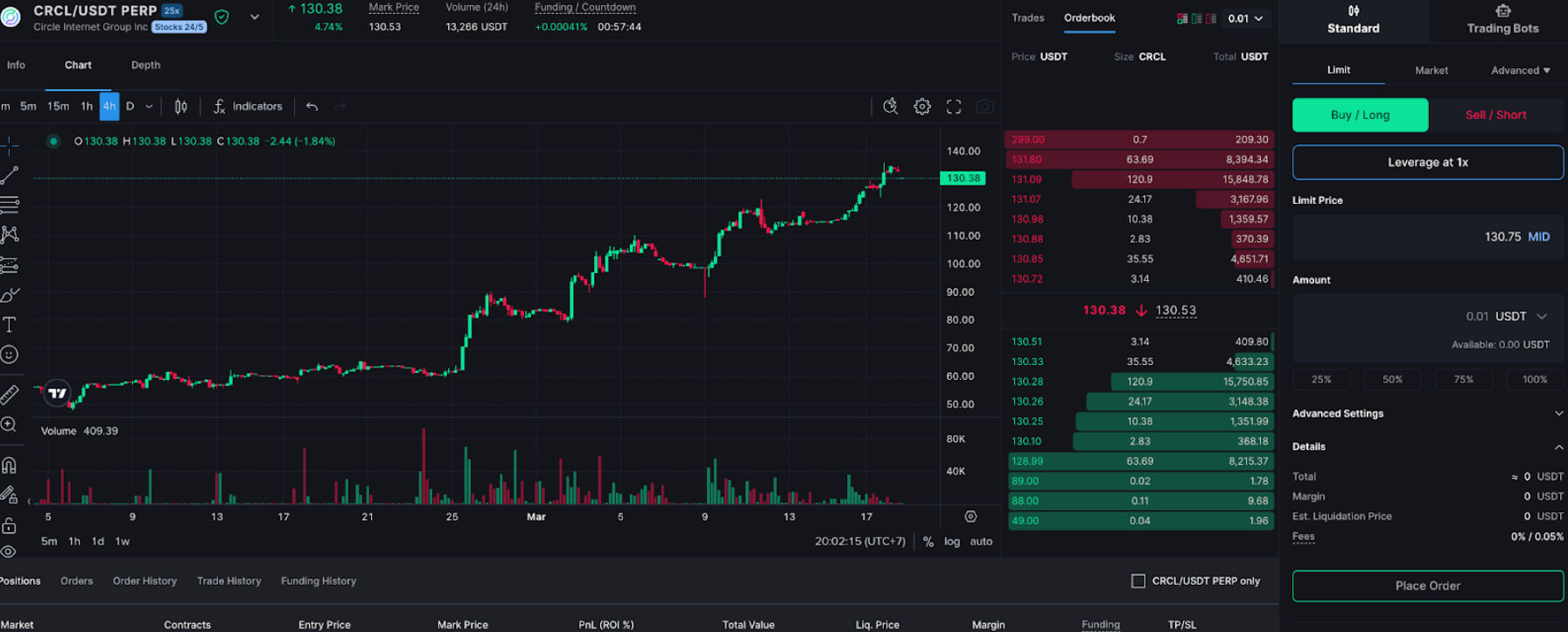This screenshot has width=1568, height=632.
Task: Set limit price to MID
Action: (x=1538, y=236)
